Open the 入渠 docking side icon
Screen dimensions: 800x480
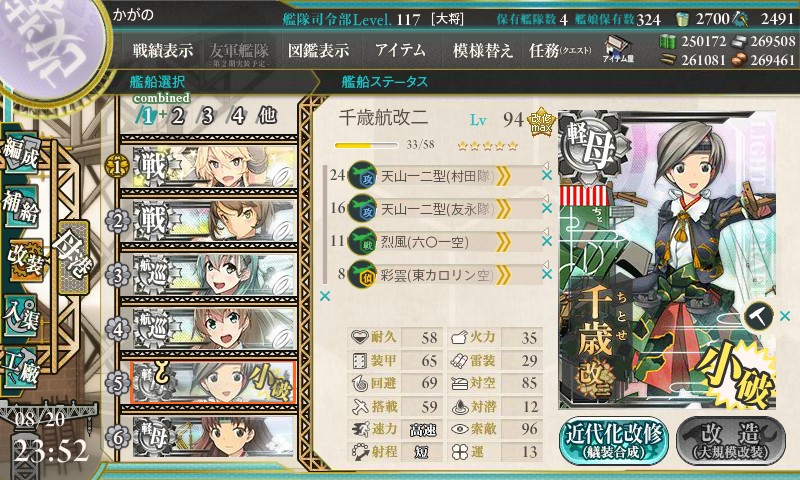tap(21, 316)
